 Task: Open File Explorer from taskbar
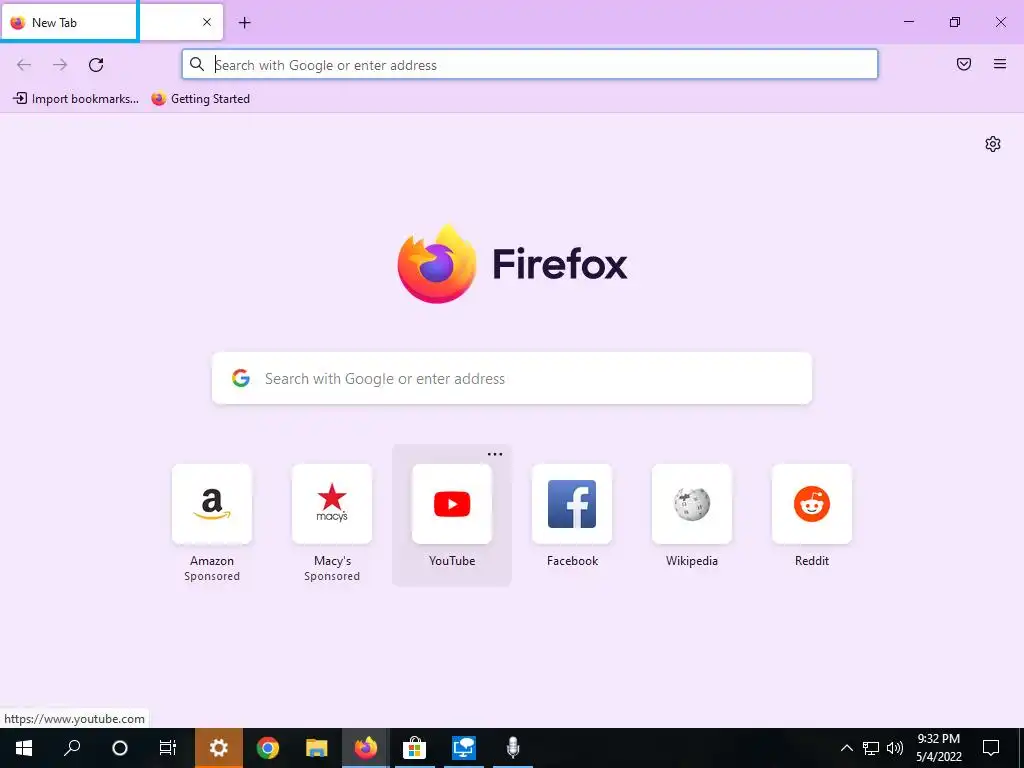point(317,748)
